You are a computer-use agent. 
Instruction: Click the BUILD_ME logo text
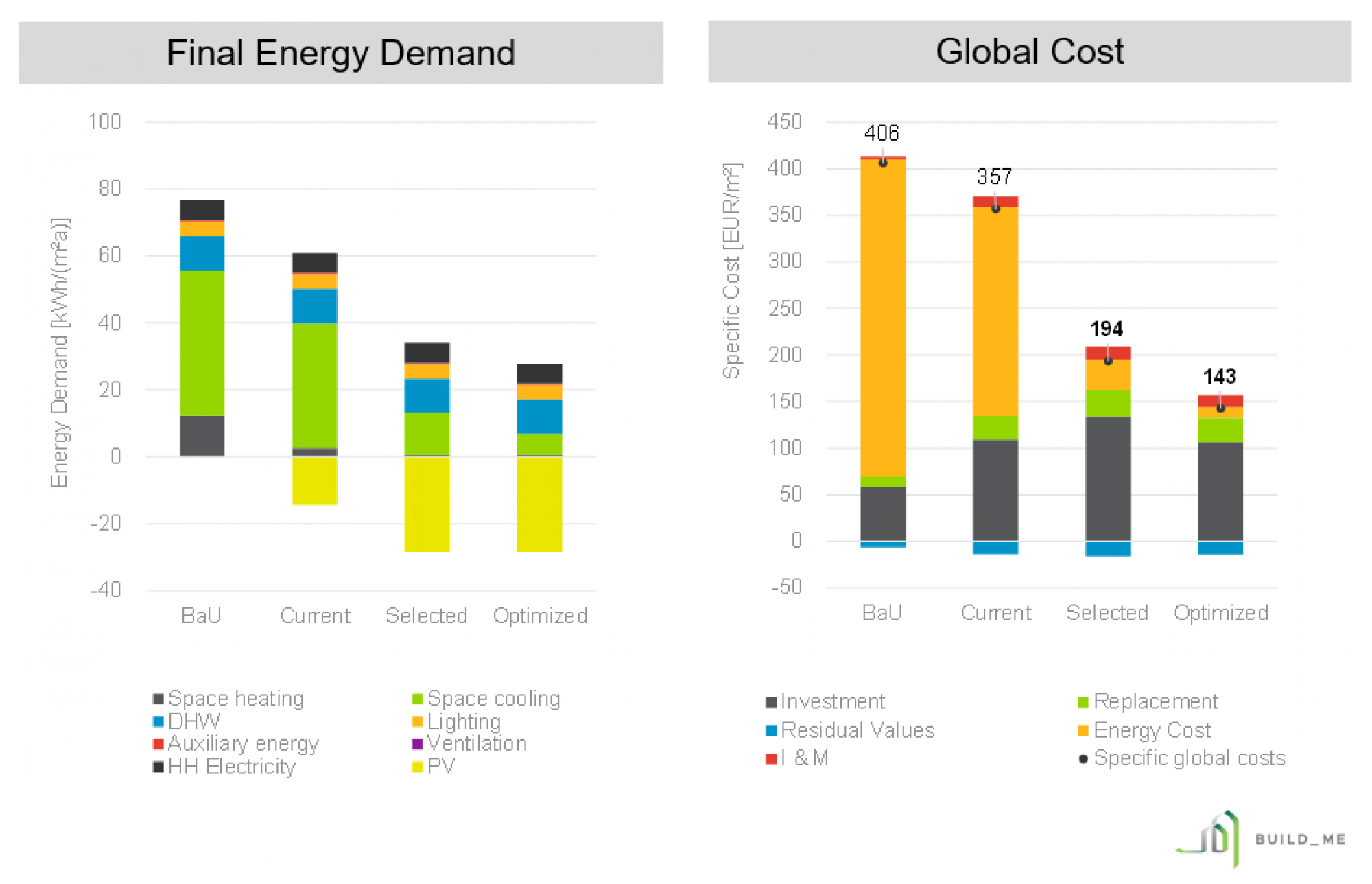coord(1300,839)
